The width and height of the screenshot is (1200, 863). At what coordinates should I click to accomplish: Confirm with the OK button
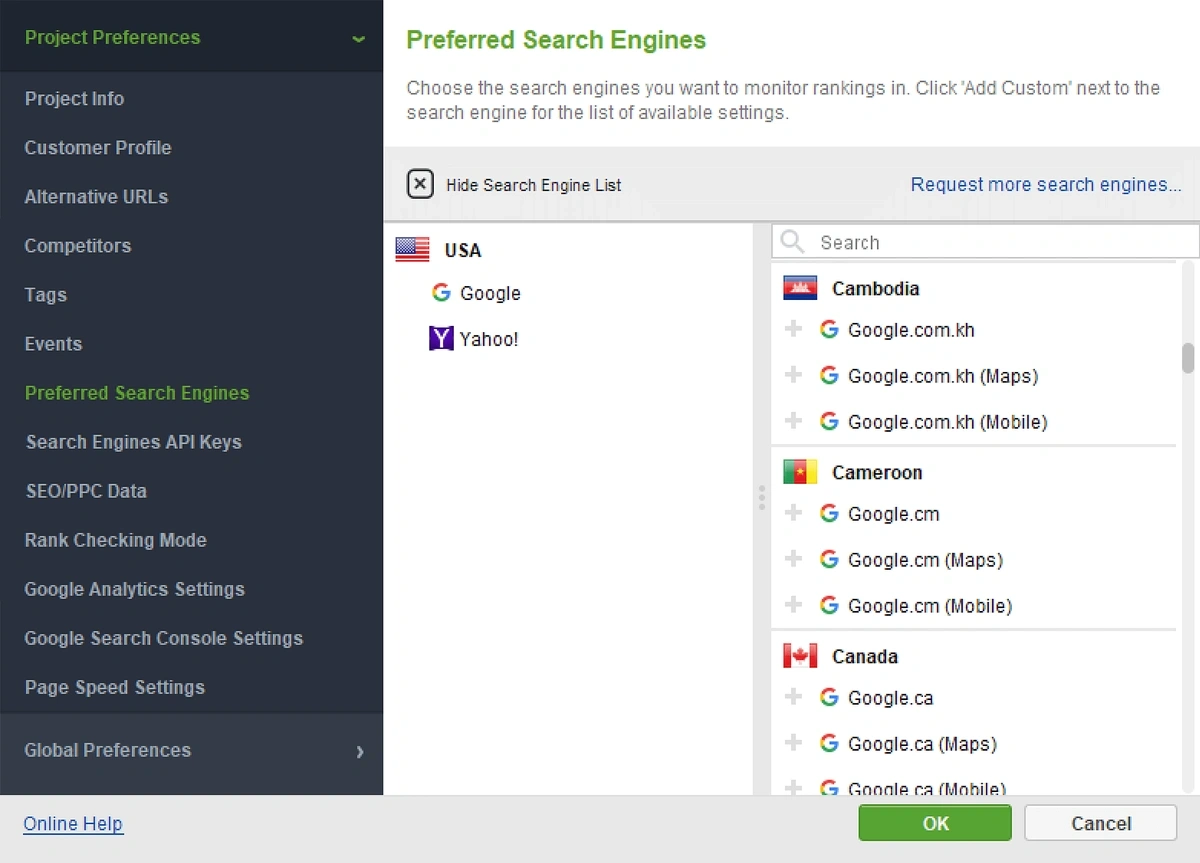point(935,823)
